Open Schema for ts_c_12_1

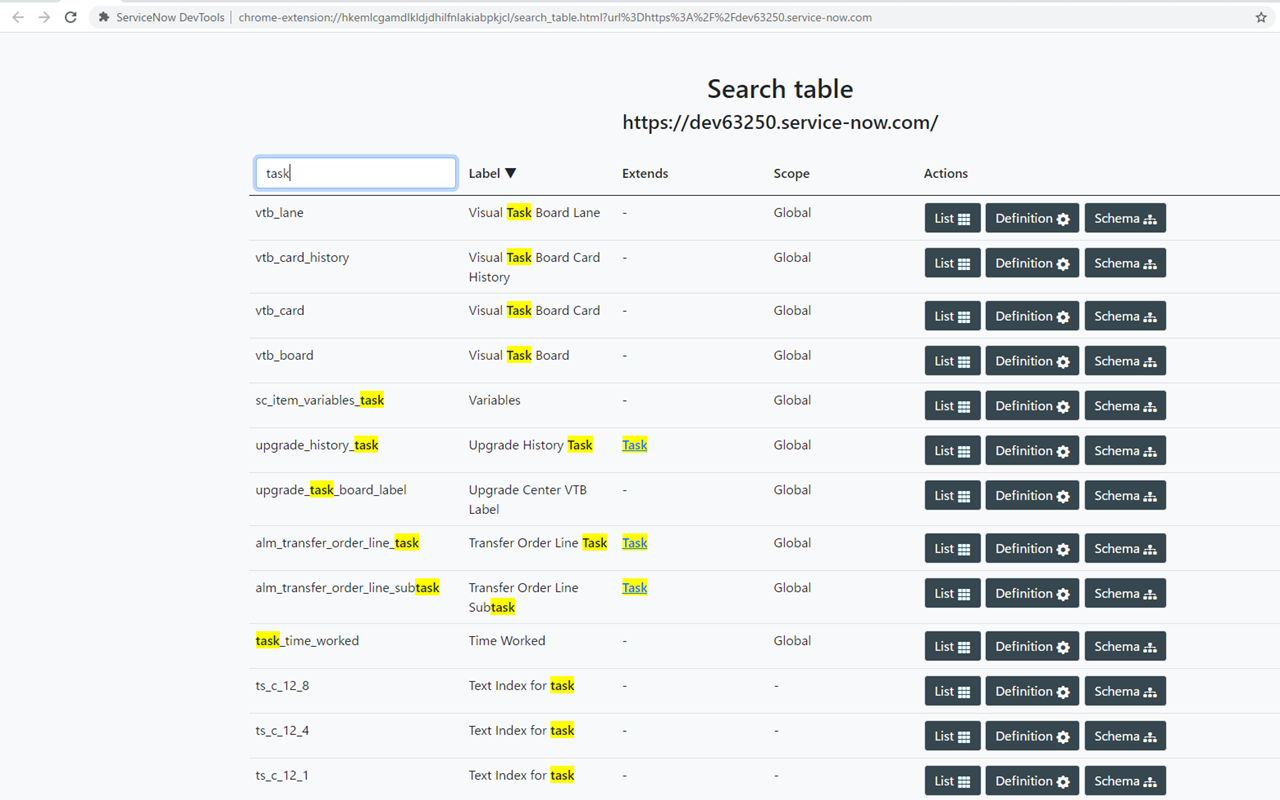pyautogui.click(x=1125, y=781)
